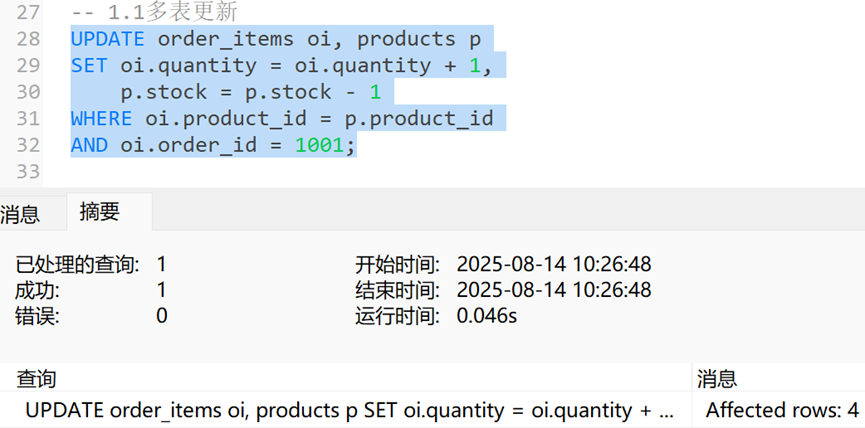Image resolution: width=865 pixels, height=428 pixels.
Task: Click line number 27 in the gutter
Action: click(x=28, y=14)
